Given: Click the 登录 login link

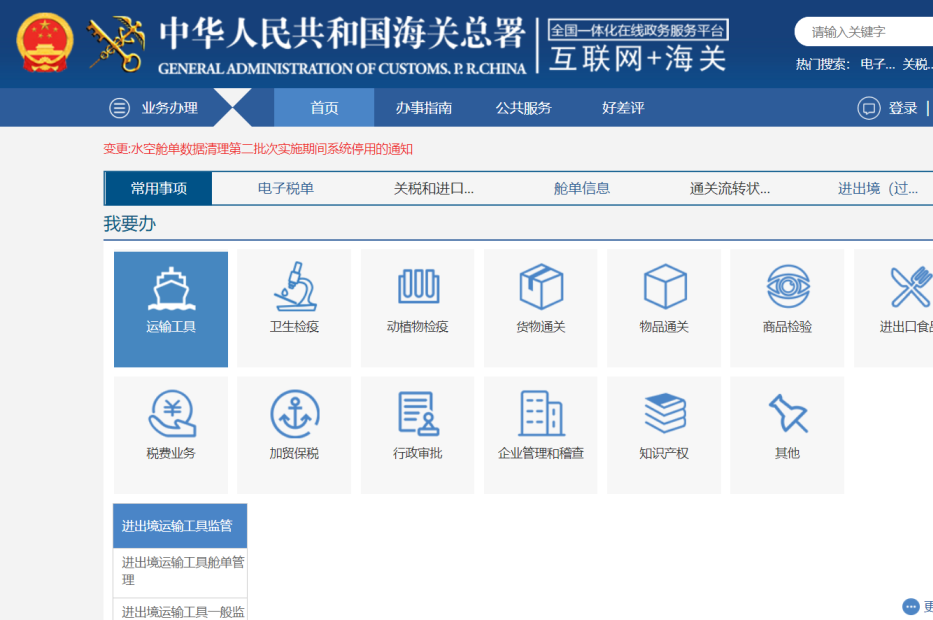Looking at the screenshot, I should (904, 108).
